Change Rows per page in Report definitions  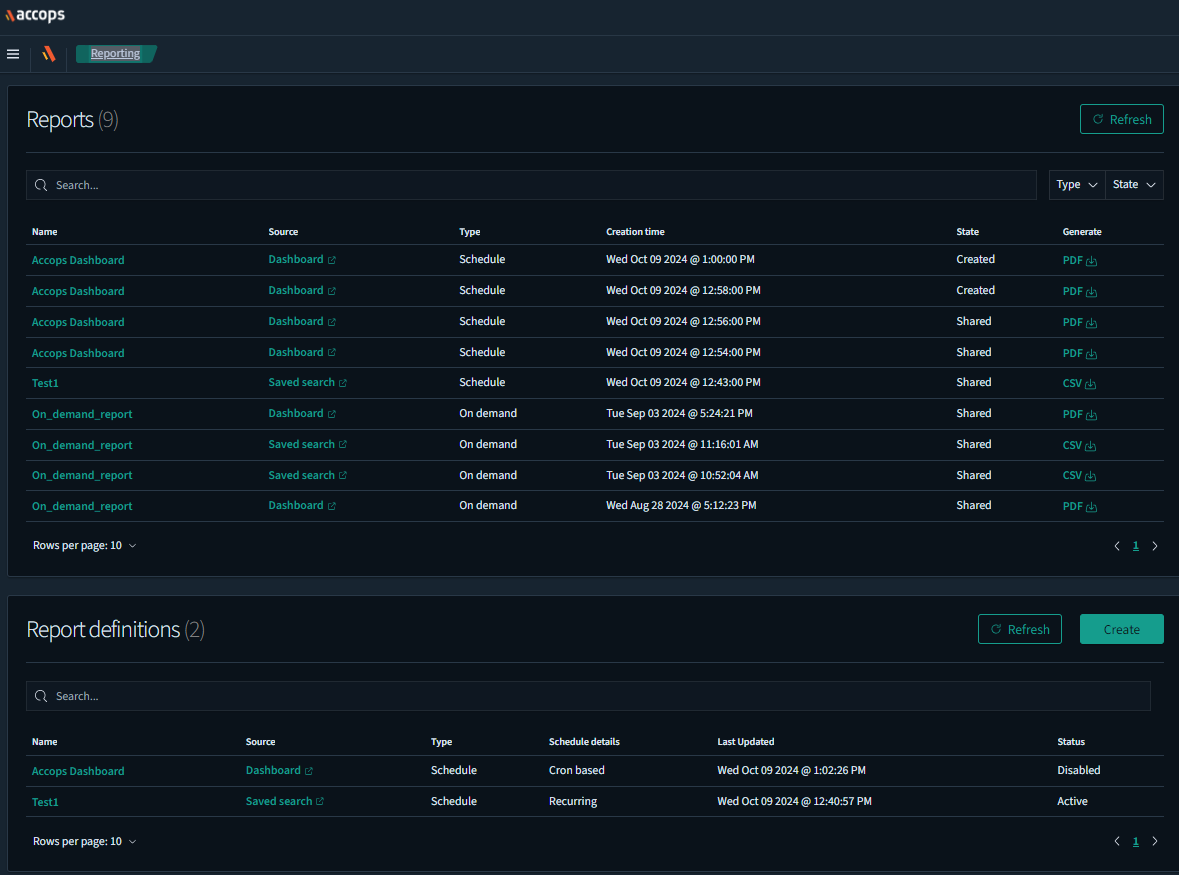click(85, 841)
